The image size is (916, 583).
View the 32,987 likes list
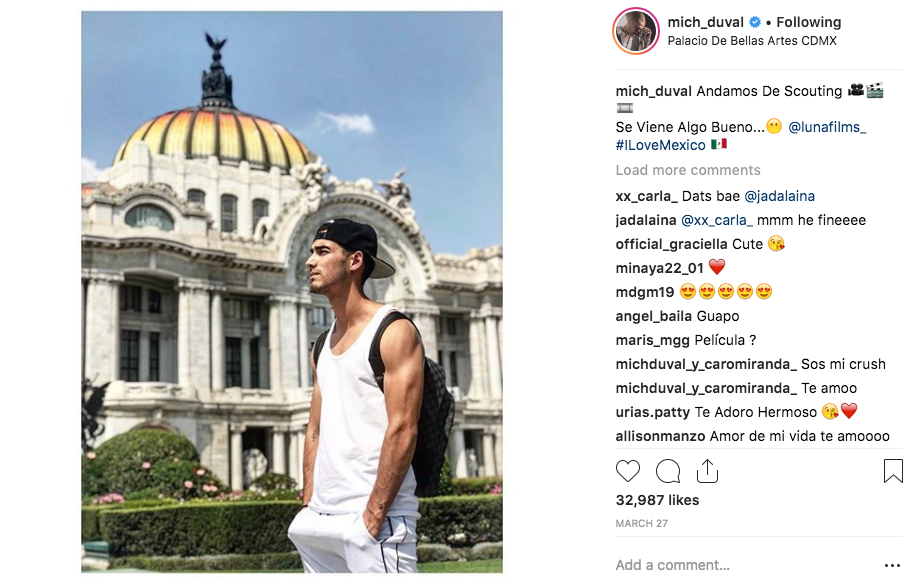pyautogui.click(x=657, y=500)
